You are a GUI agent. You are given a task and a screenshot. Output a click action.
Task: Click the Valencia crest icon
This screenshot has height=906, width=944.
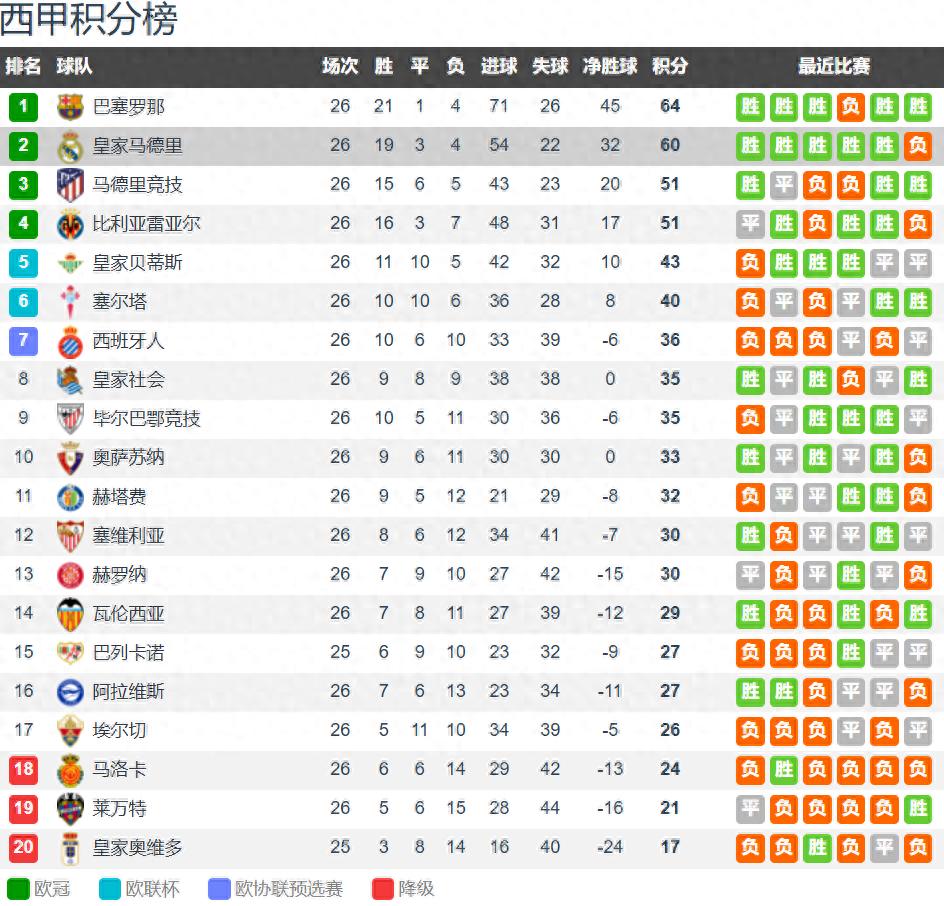(x=70, y=614)
